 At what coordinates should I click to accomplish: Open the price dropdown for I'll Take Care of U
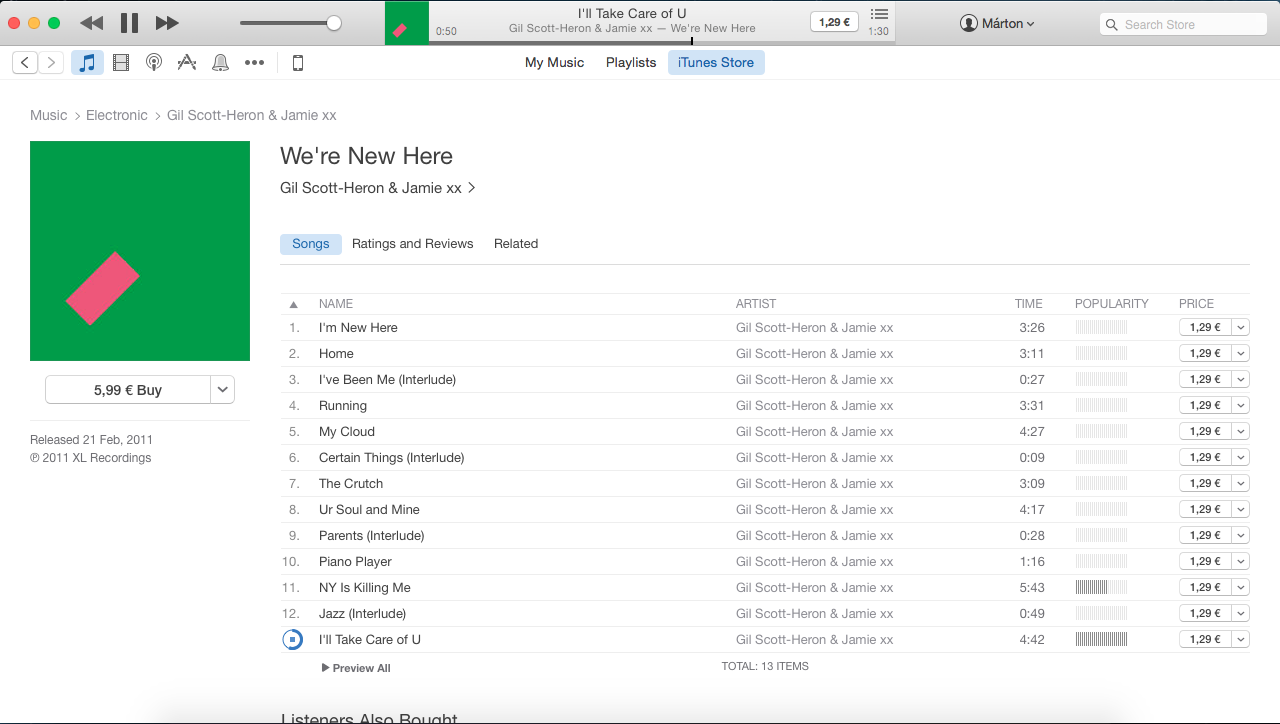pyautogui.click(x=1241, y=639)
